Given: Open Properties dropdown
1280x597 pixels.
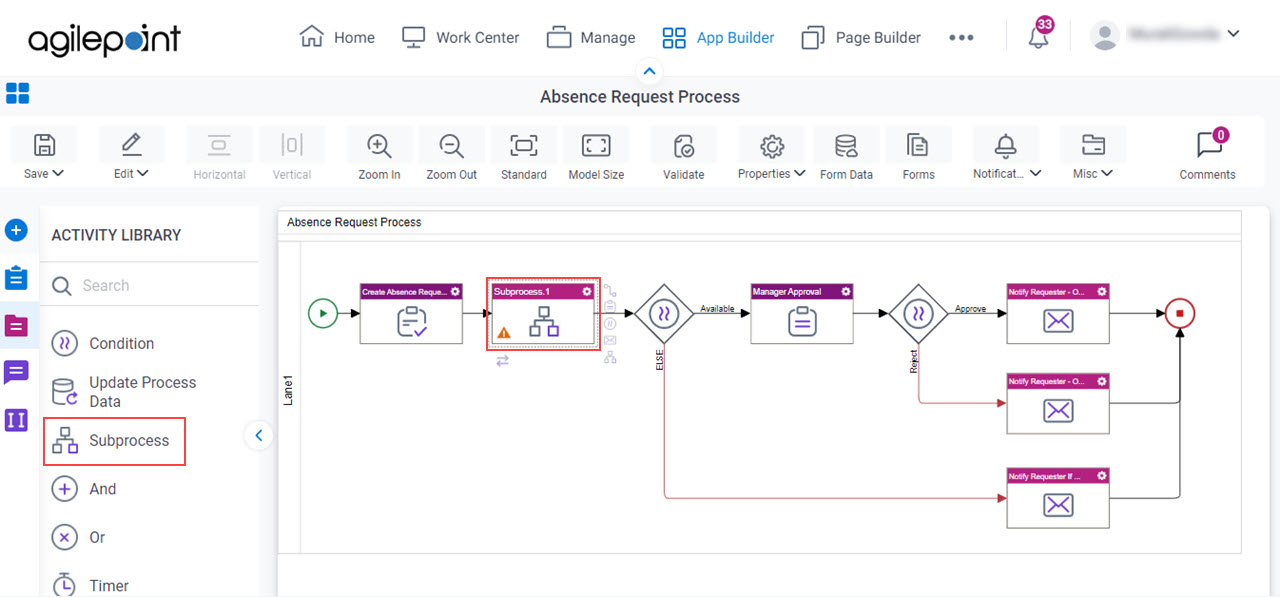Looking at the screenshot, I should pos(771,156).
